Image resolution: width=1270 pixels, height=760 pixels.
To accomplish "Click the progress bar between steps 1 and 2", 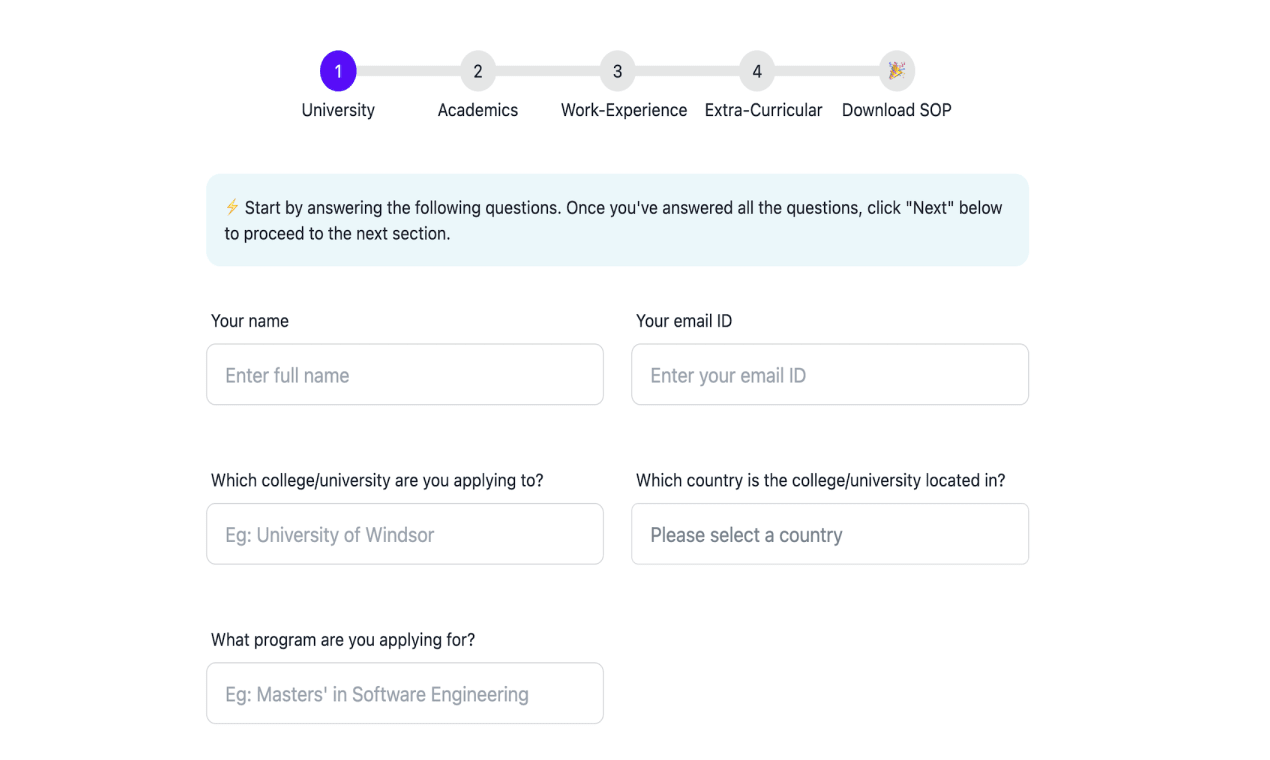I will pos(408,71).
